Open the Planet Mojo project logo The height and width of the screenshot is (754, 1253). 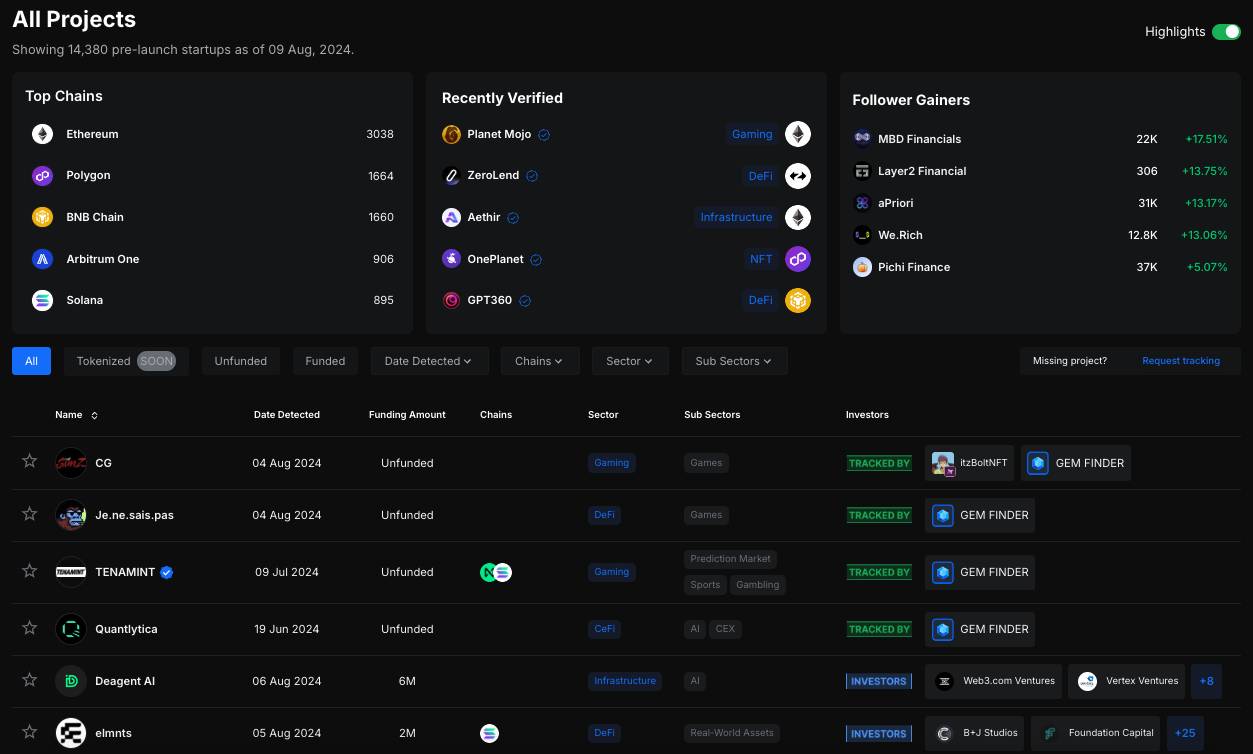452,134
